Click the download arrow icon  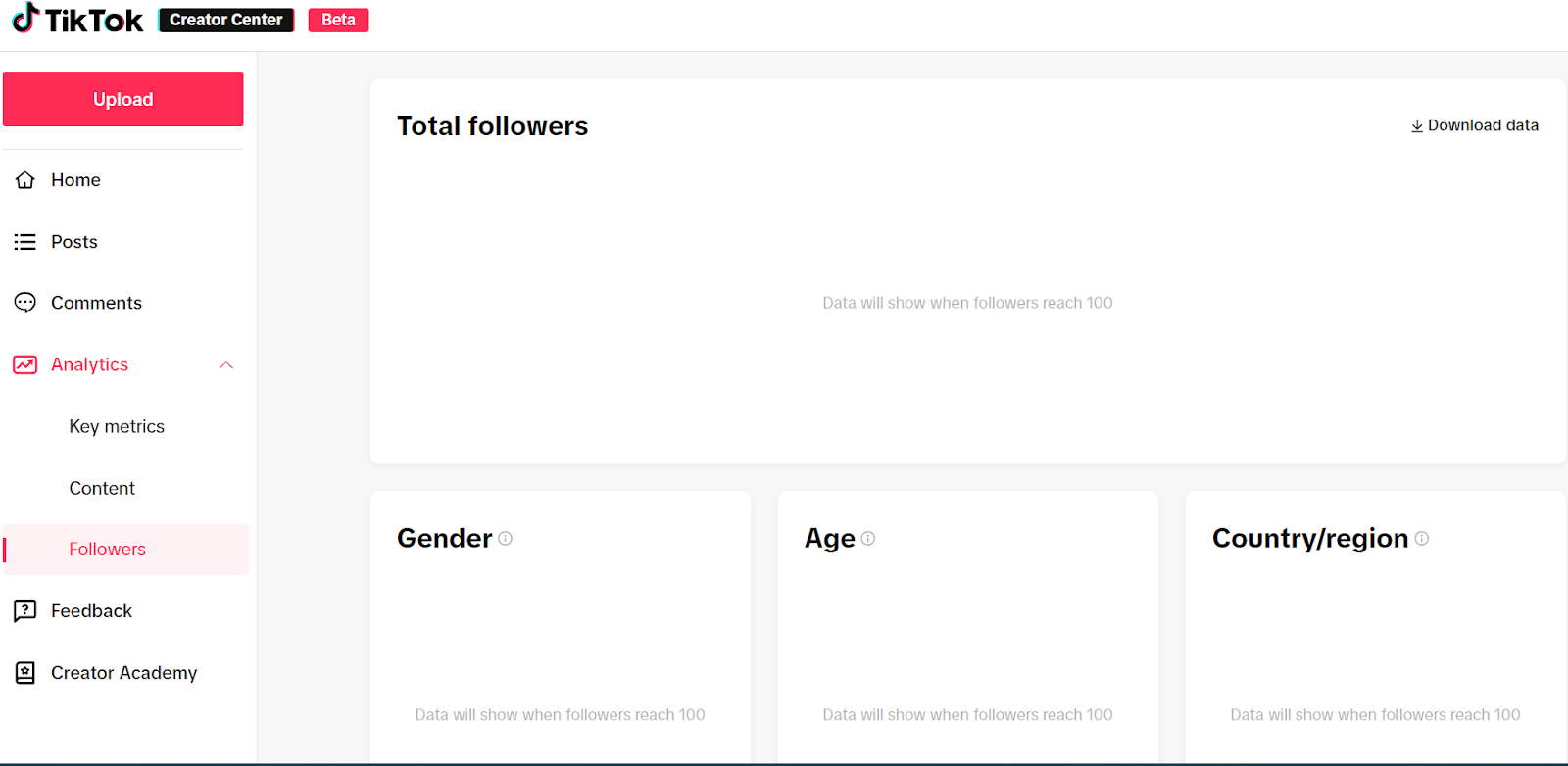tap(1417, 126)
